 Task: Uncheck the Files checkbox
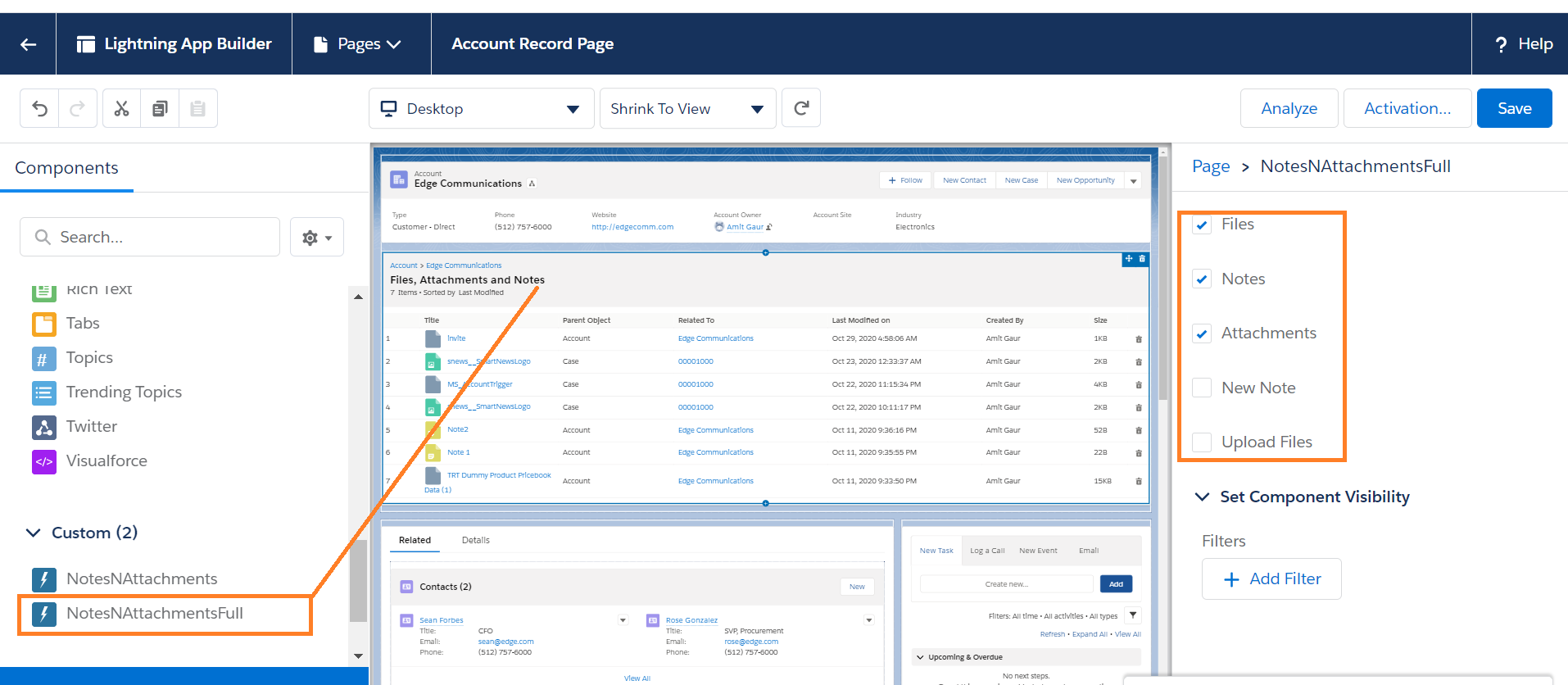1202,225
